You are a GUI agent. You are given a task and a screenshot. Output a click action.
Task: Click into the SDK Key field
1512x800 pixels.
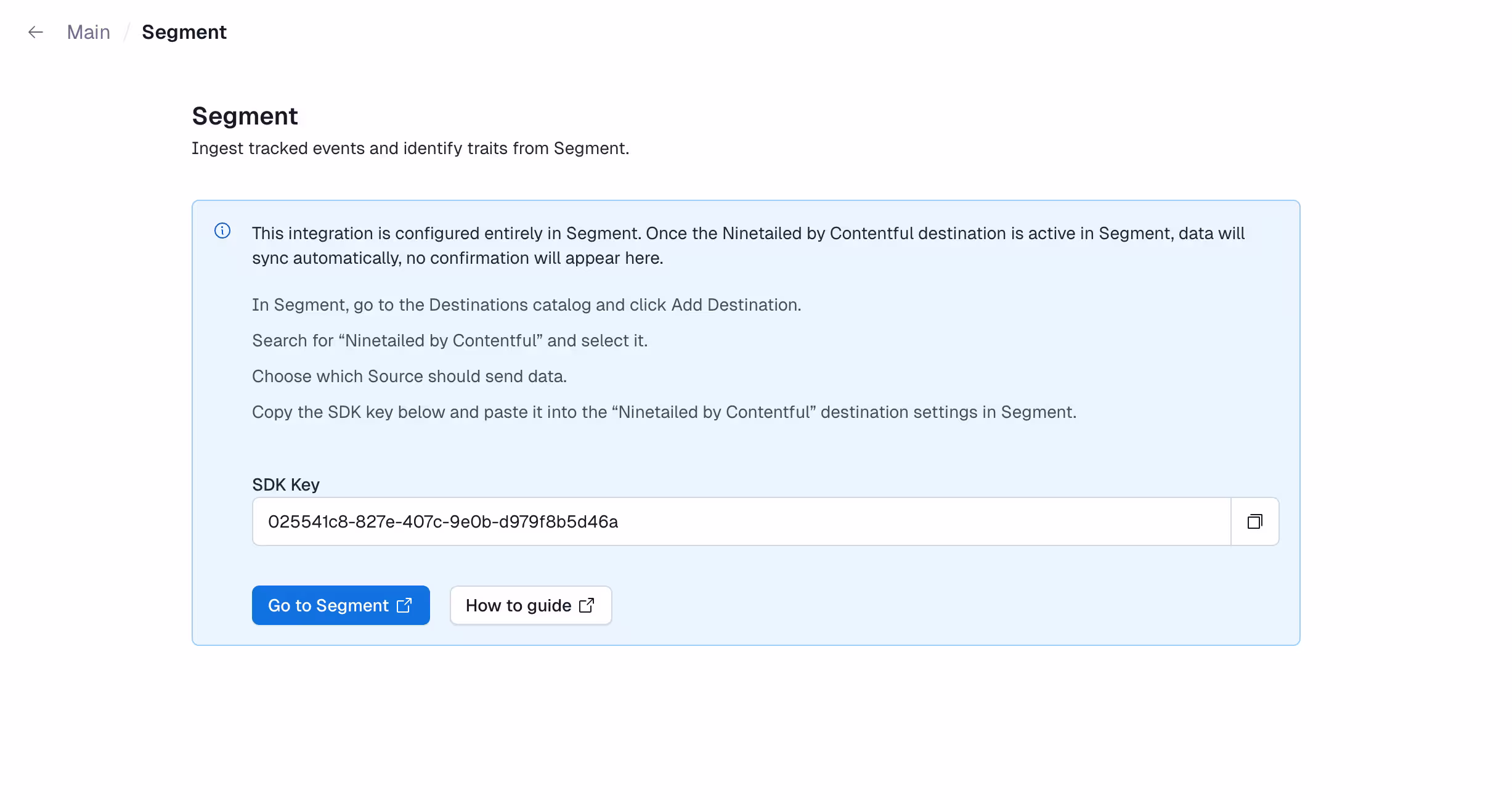pos(741,521)
